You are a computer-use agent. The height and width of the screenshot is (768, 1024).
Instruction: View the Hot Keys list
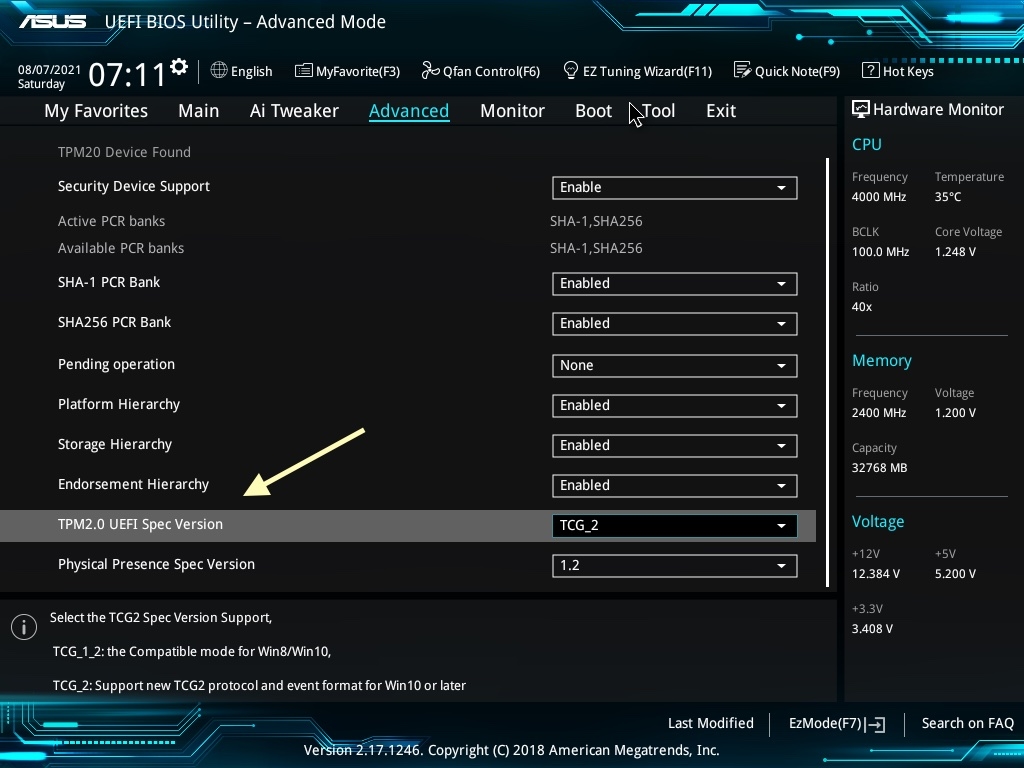coord(897,71)
